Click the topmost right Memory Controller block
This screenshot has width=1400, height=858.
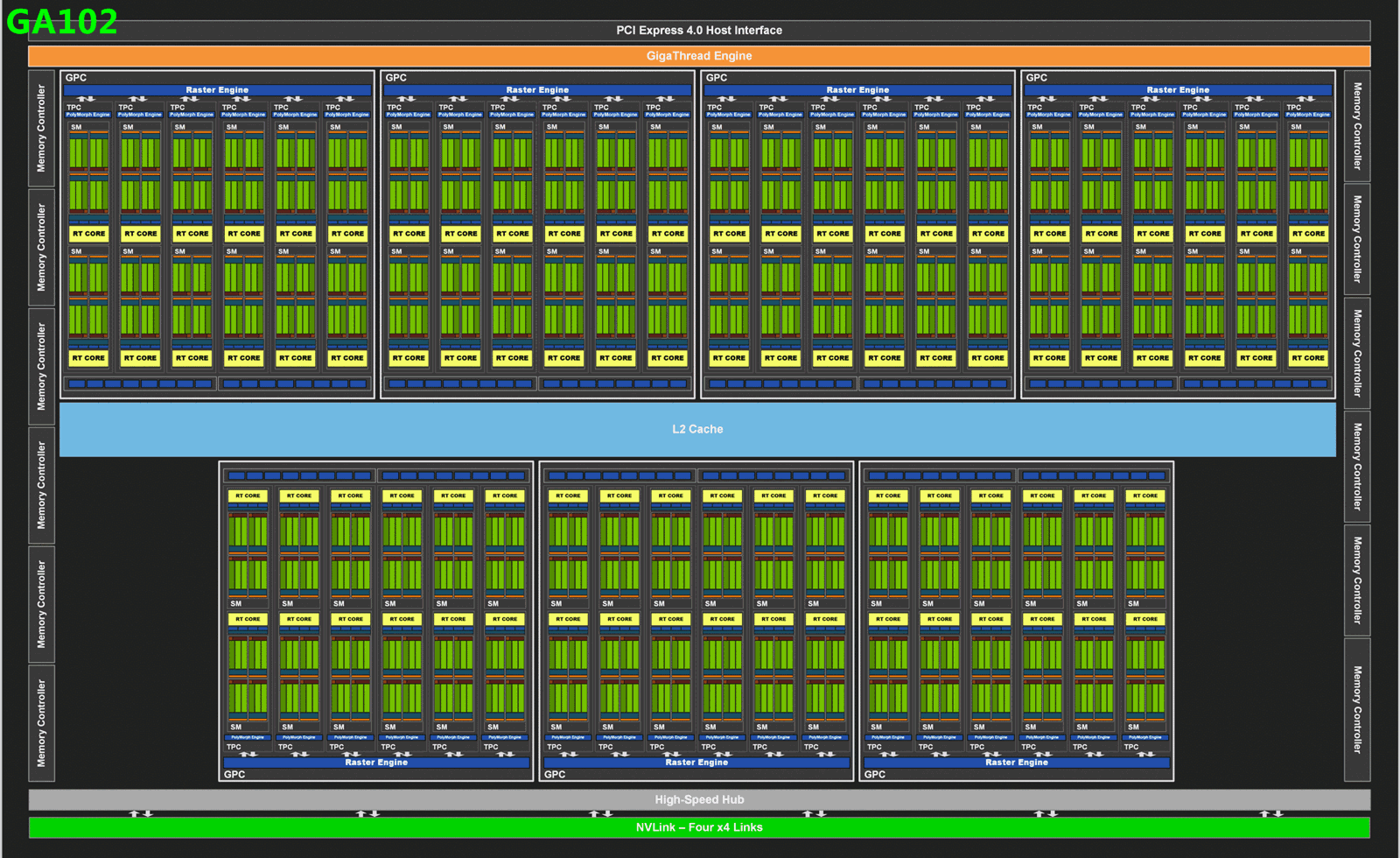1357,126
